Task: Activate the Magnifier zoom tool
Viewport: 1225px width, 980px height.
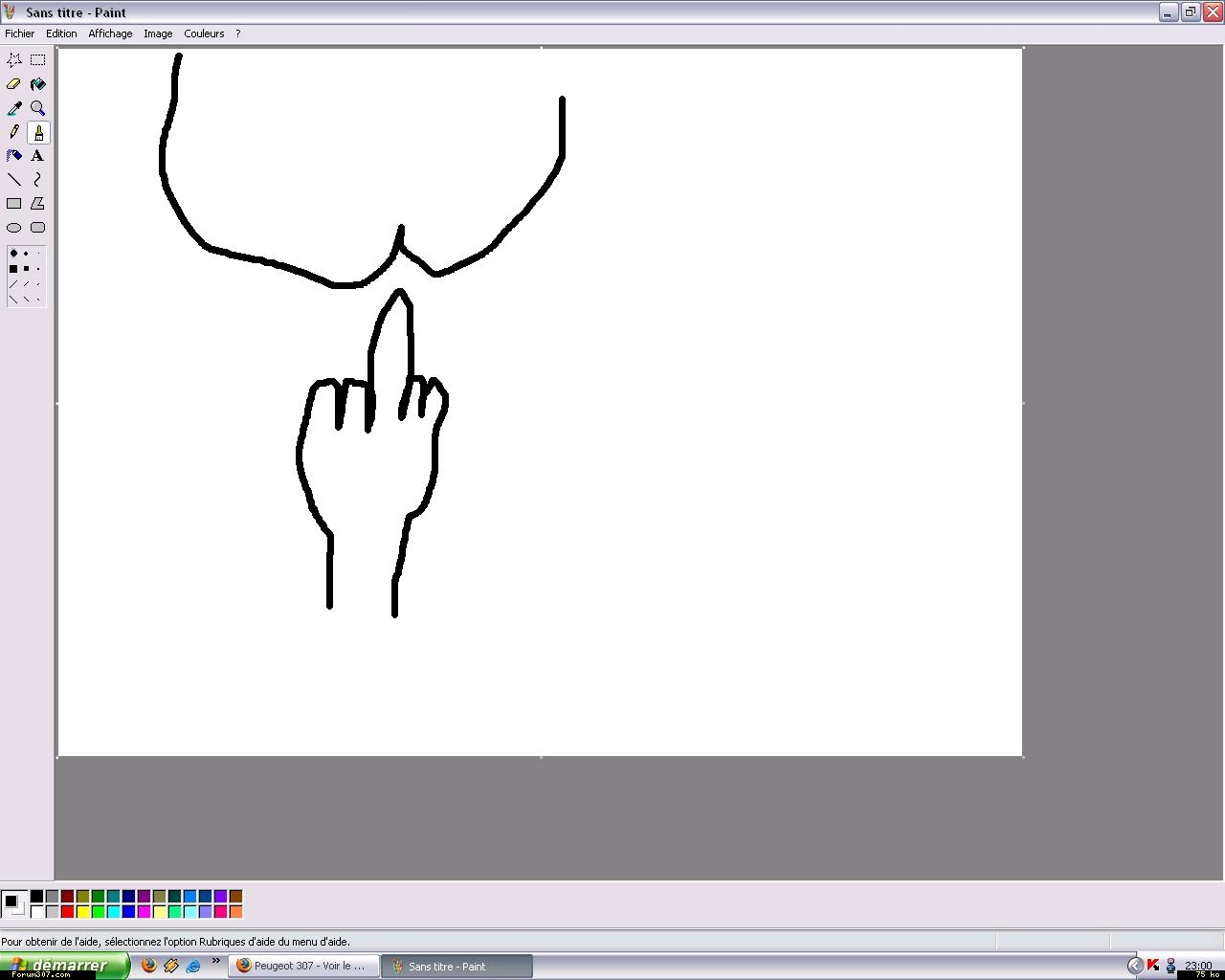Action: click(x=38, y=108)
